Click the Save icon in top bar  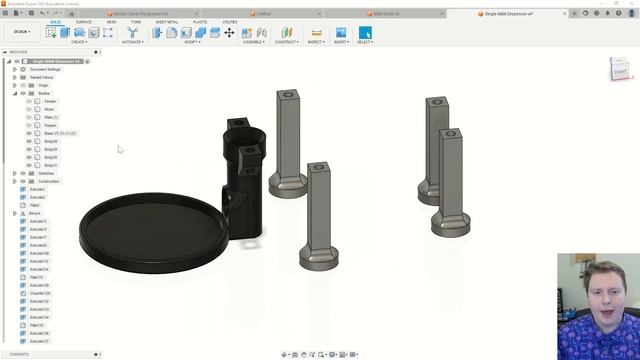(x=31, y=13)
